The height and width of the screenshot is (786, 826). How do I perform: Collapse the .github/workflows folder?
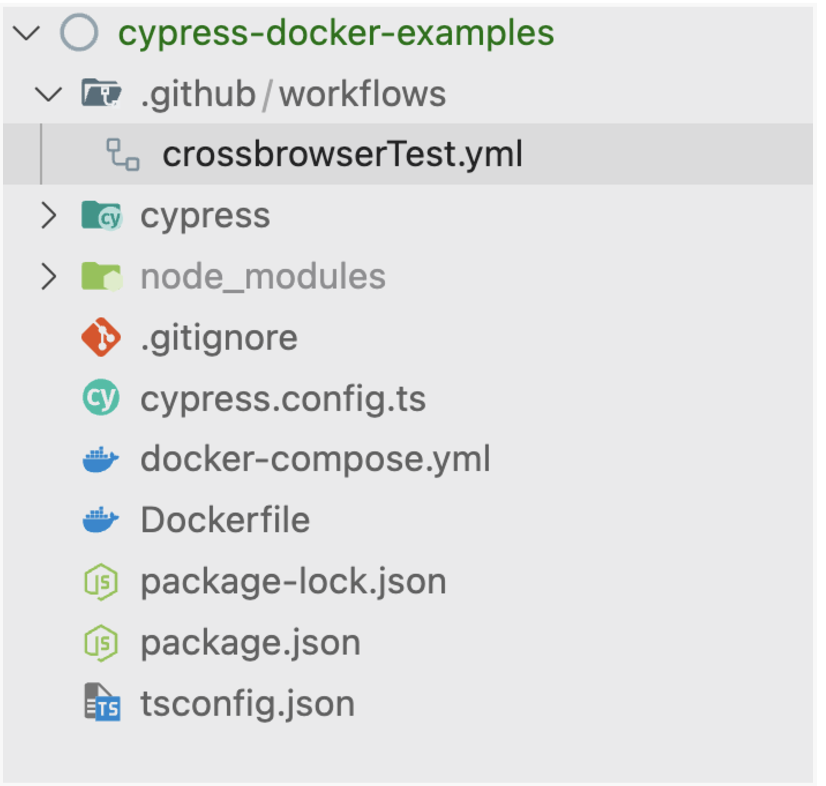[48, 93]
